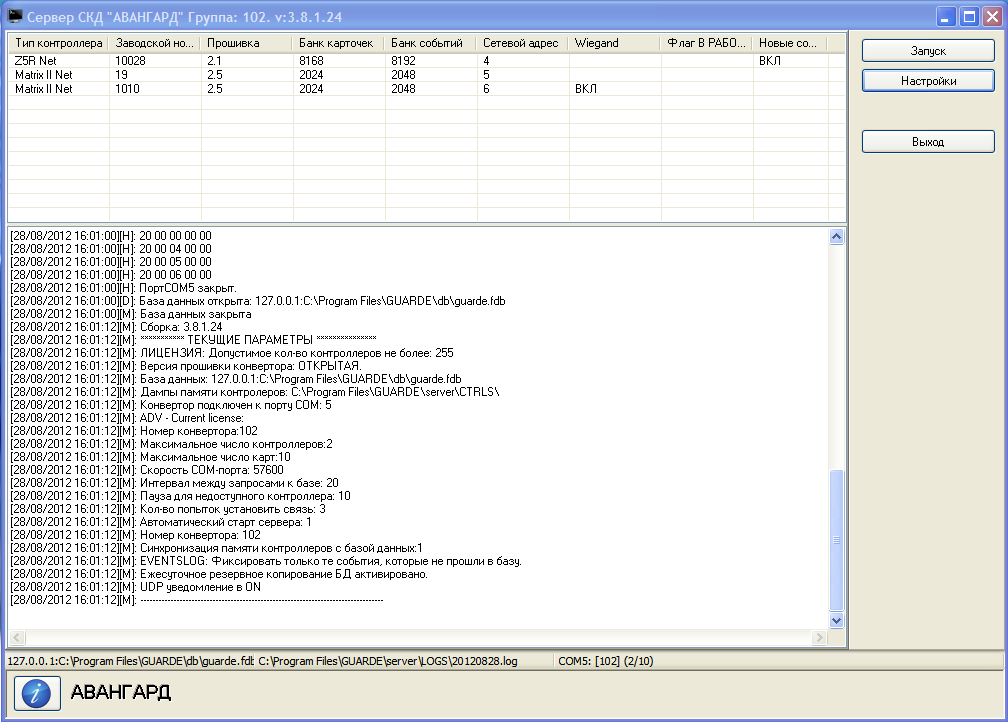1008x722 pixels.
Task: Click log line 'Сборка: 3.8.1.24'
Action: click(x=116, y=327)
